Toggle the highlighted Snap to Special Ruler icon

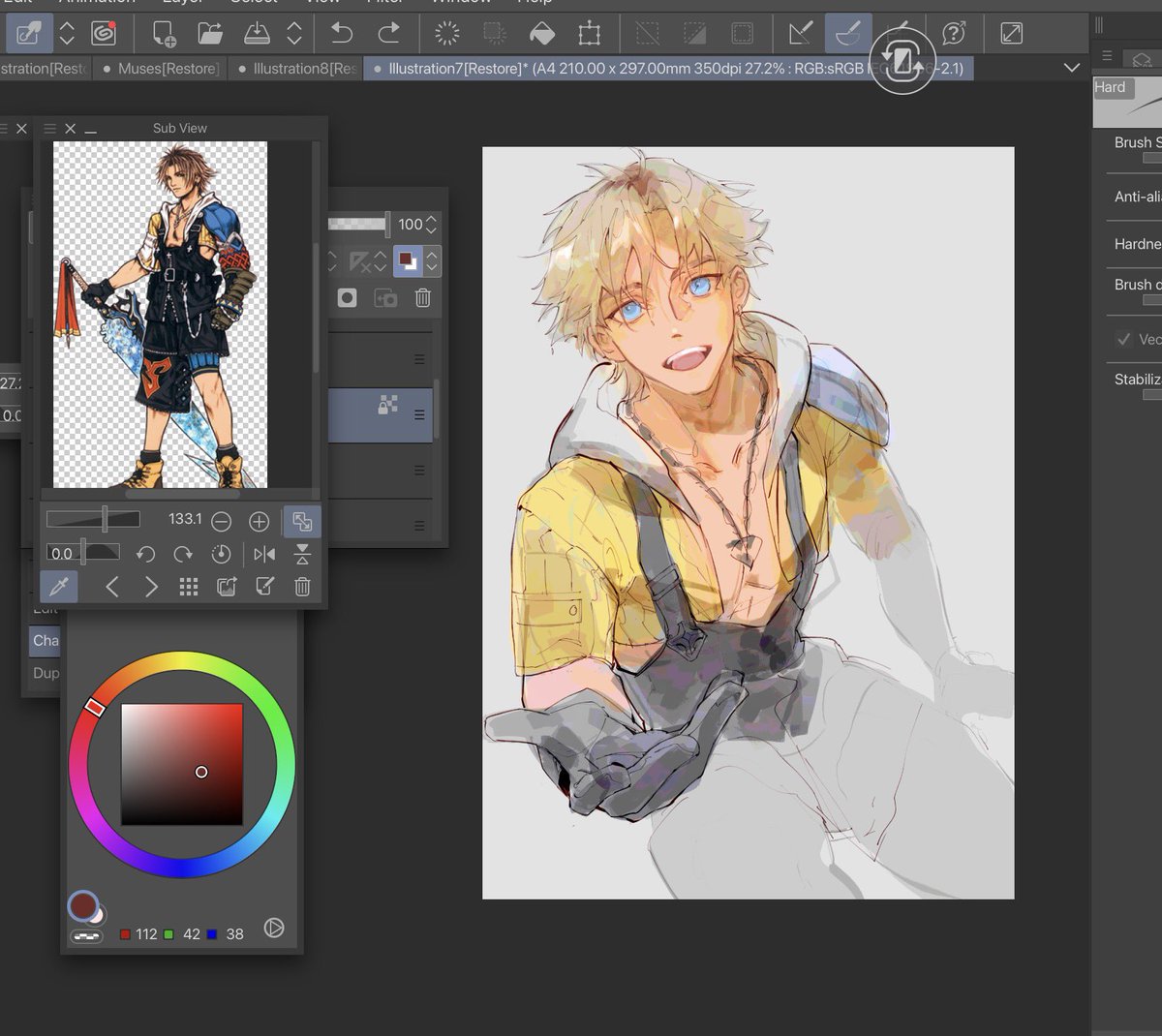click(x=847, y=34)
